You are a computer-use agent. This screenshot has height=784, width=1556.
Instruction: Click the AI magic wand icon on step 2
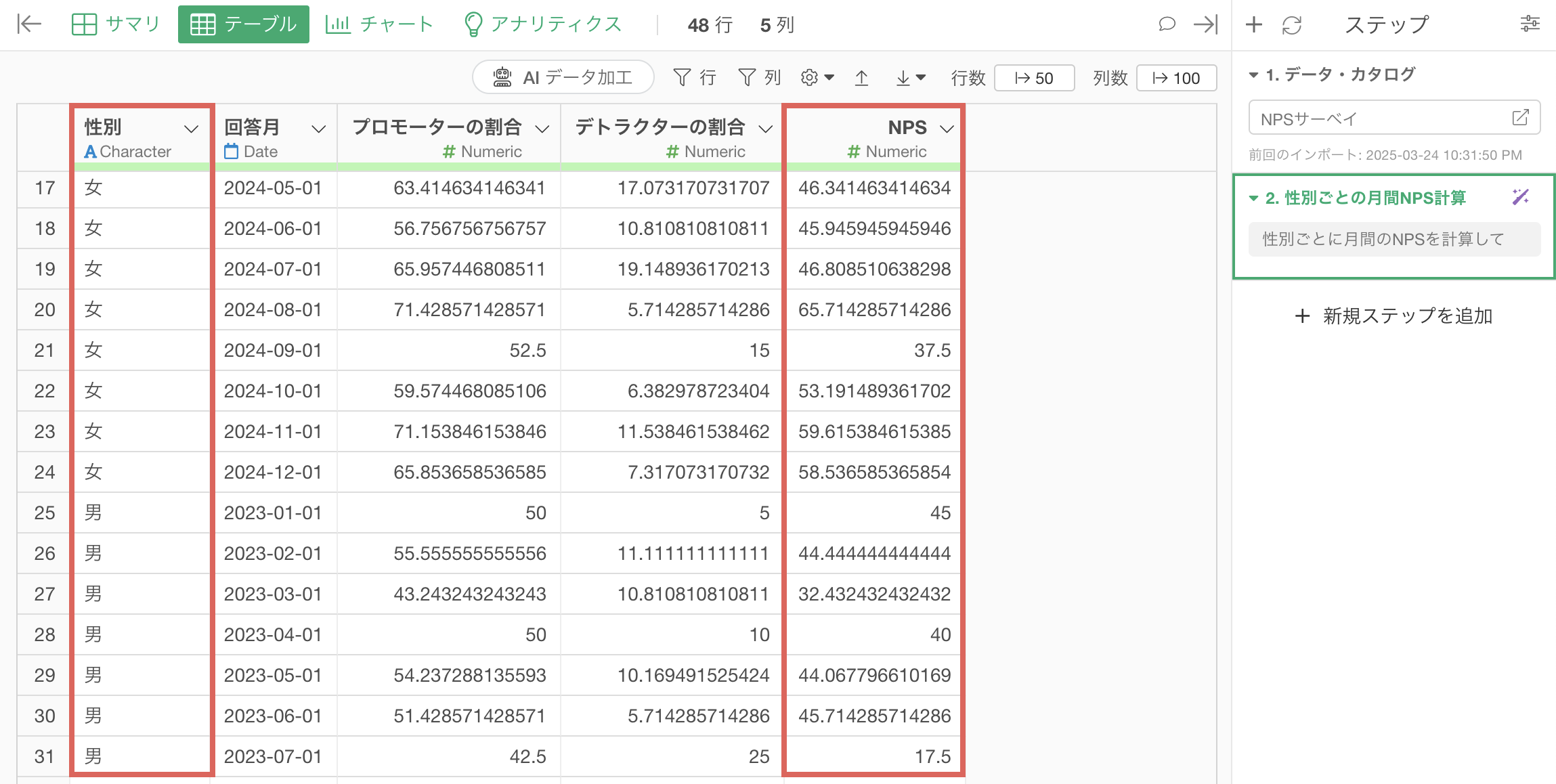click(x=1521, y=197)
